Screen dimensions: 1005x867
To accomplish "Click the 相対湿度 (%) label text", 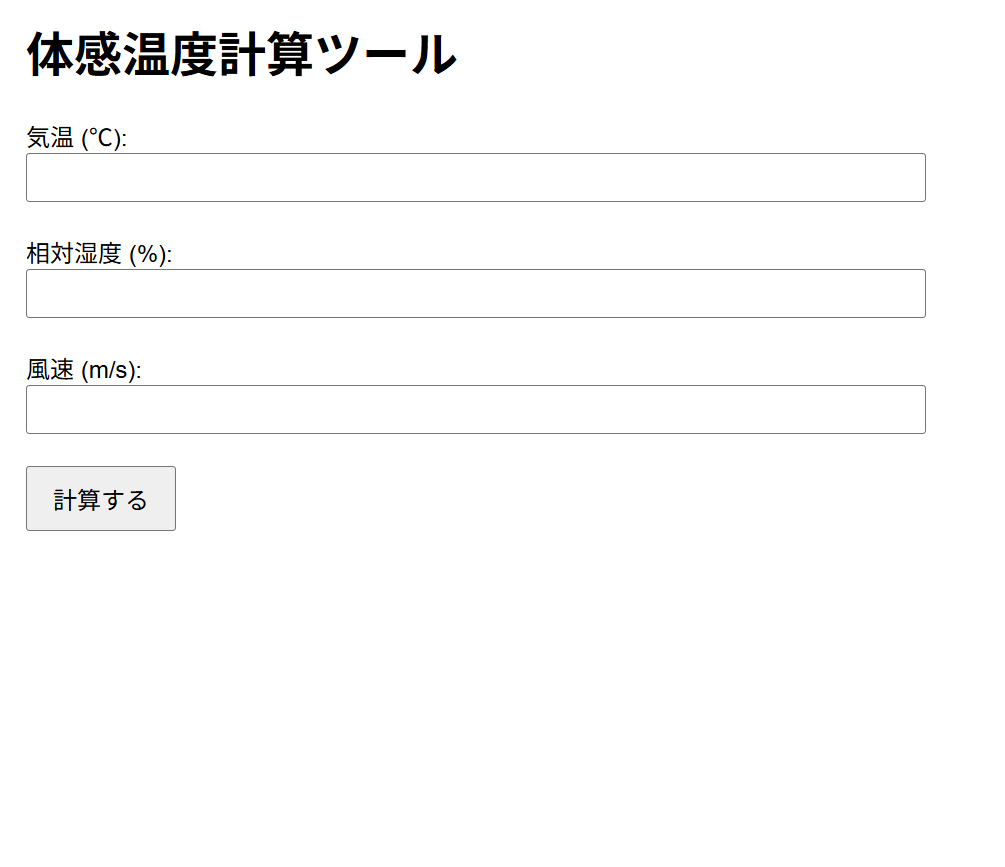I will 99,254.
